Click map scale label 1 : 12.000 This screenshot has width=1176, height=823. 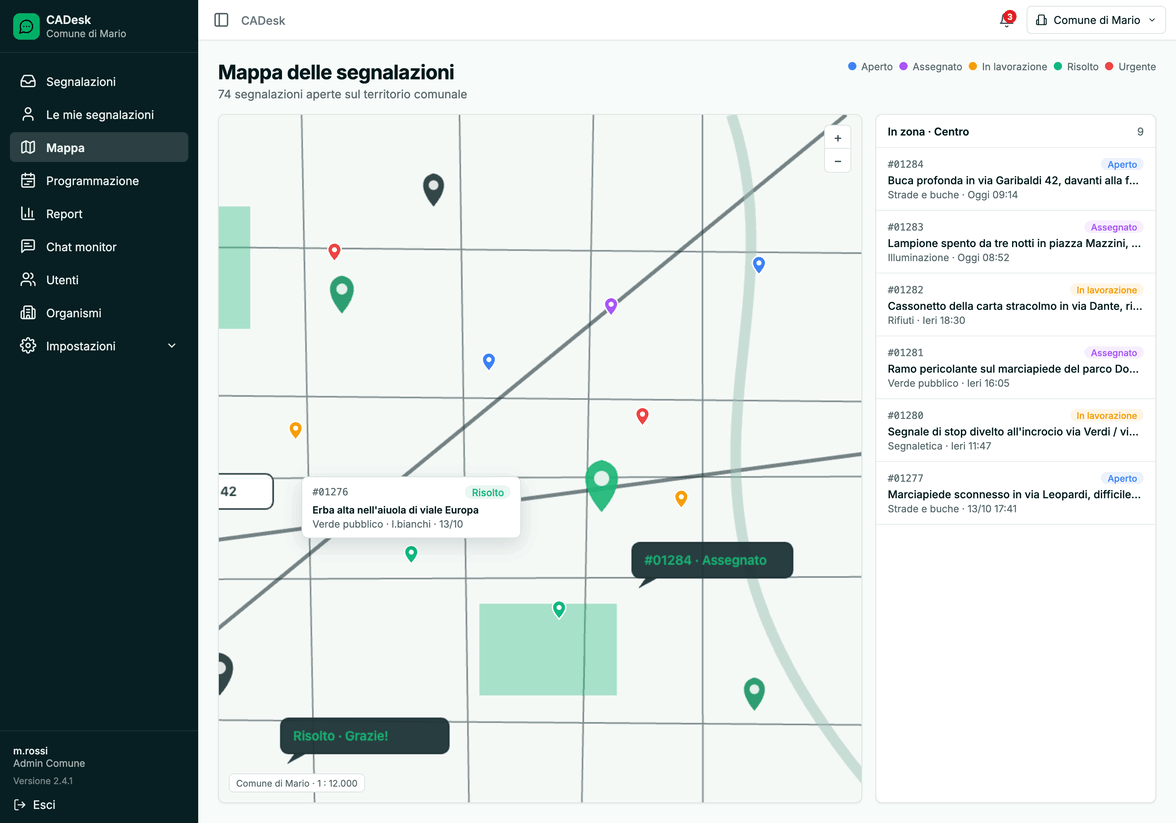pyautogui.click(x=297, y=783)
